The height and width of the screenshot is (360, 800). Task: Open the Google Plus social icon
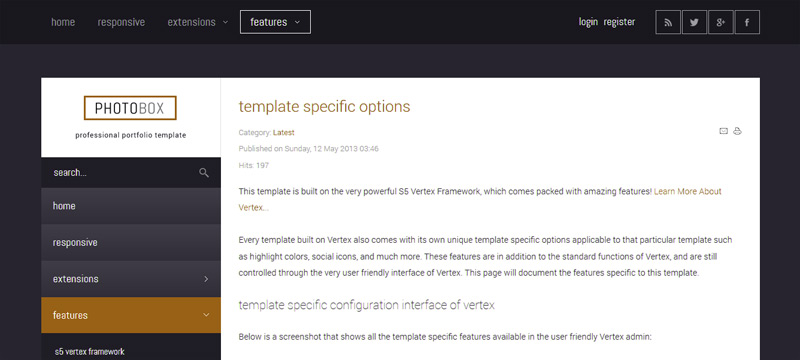coord(720,22)
